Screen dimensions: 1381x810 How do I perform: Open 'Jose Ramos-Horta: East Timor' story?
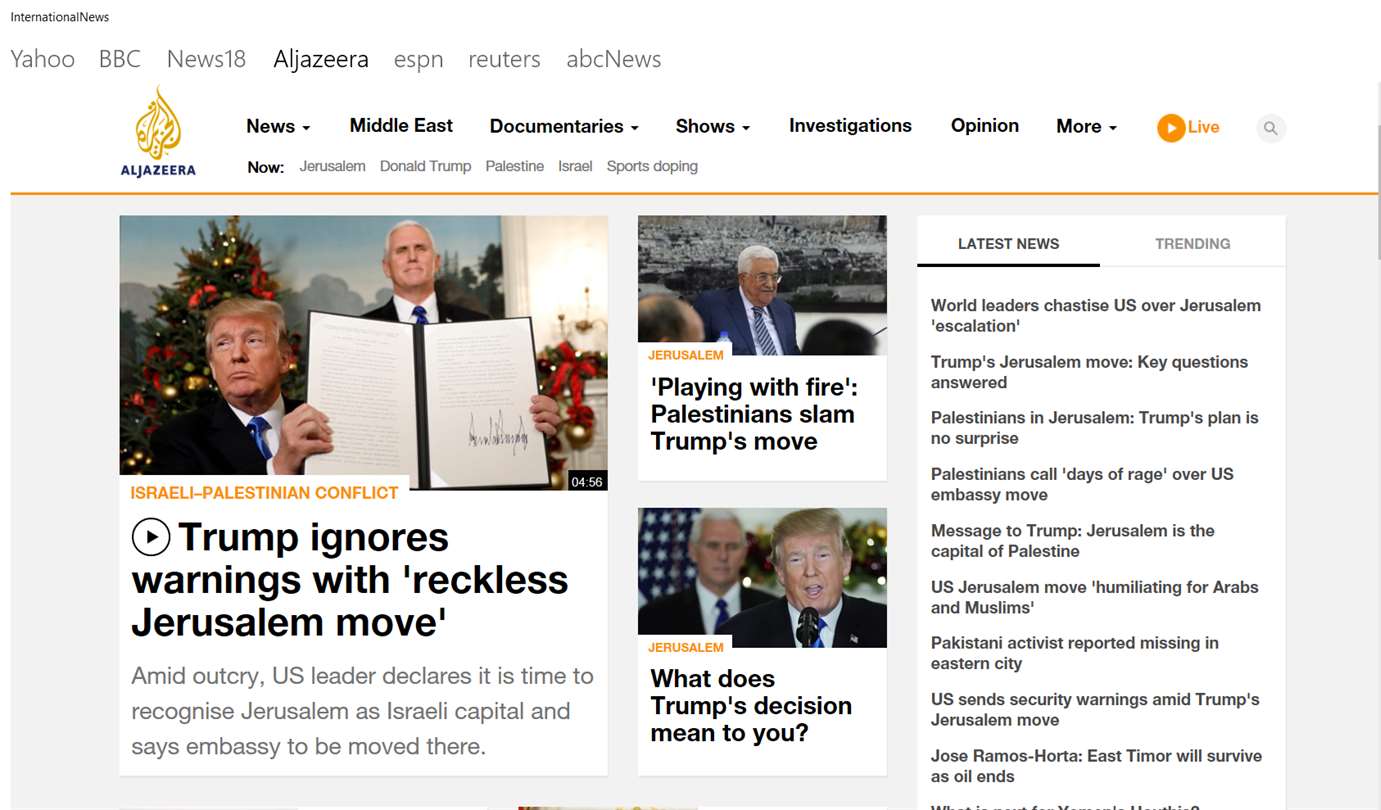[1096, 766]
